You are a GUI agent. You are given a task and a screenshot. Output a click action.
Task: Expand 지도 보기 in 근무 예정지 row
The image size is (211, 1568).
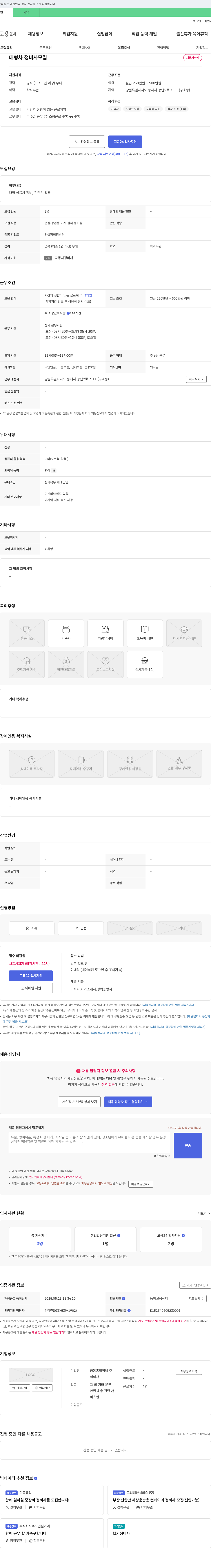196,379
